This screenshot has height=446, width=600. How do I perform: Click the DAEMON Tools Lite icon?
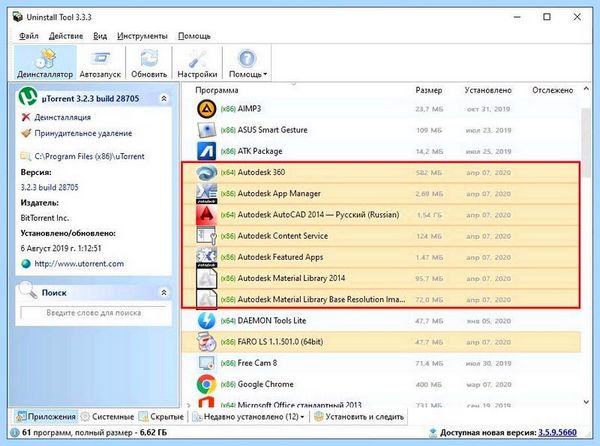pyautogui.click(x=207, y=321)
